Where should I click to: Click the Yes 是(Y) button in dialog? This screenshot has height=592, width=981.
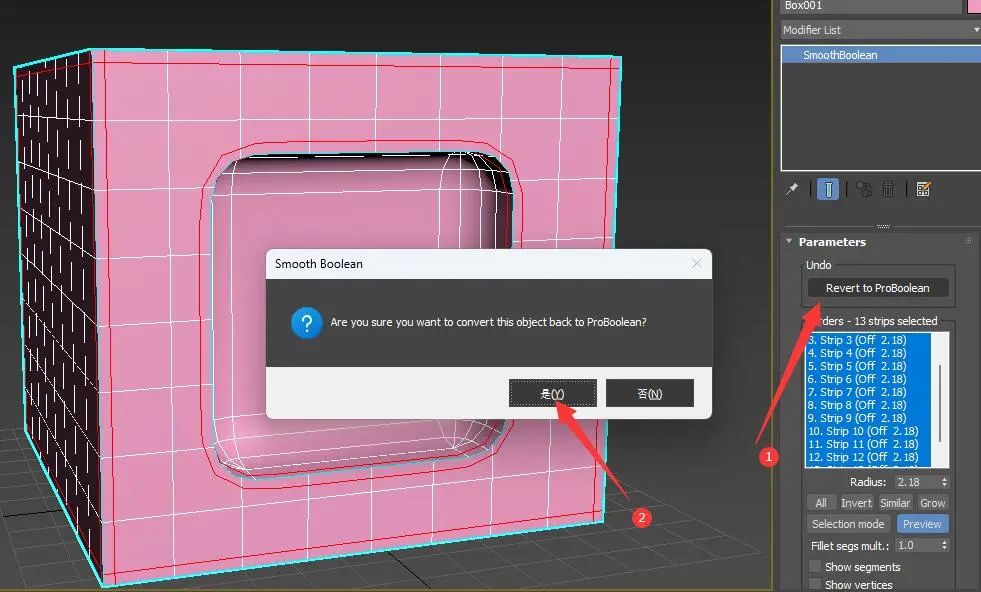pos(552,393)
